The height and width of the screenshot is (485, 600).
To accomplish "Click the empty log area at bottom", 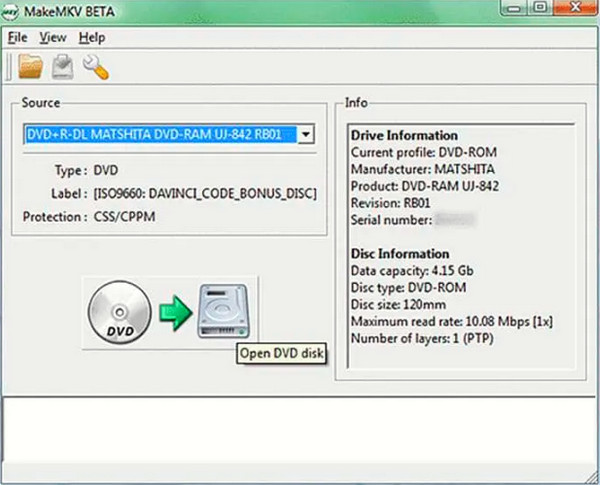I will [300, 435].
